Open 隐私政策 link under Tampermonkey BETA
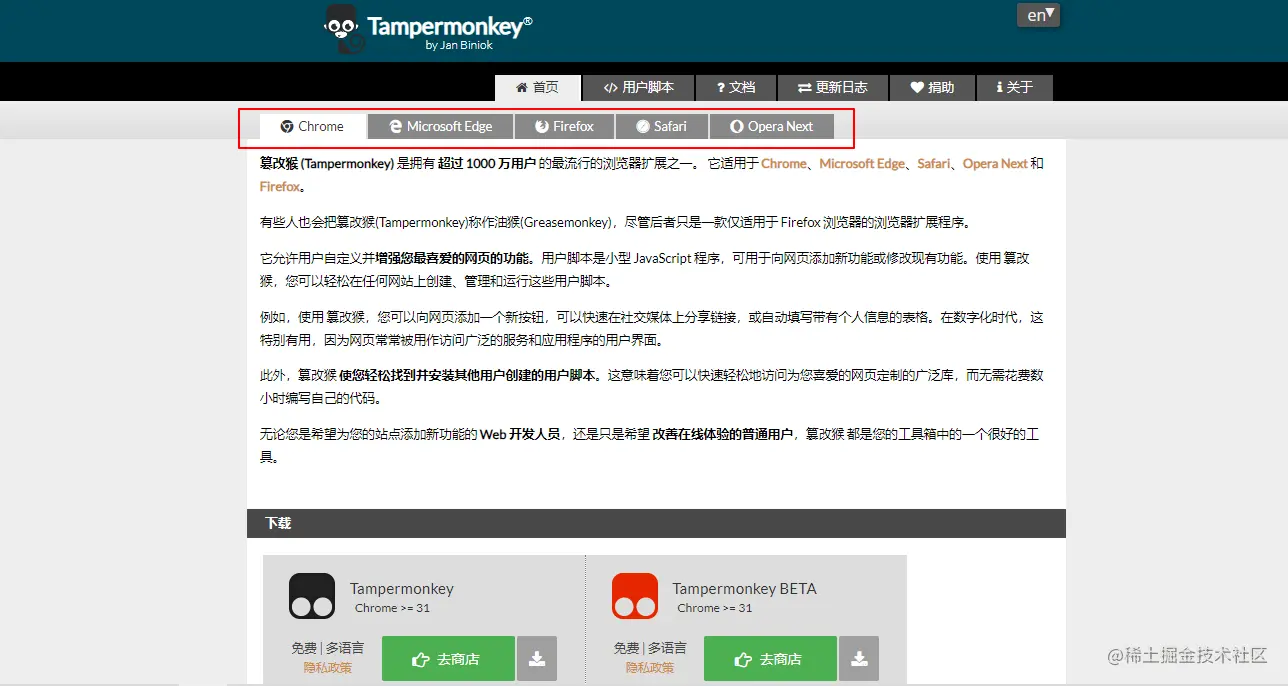 click(x=650, y=667)
